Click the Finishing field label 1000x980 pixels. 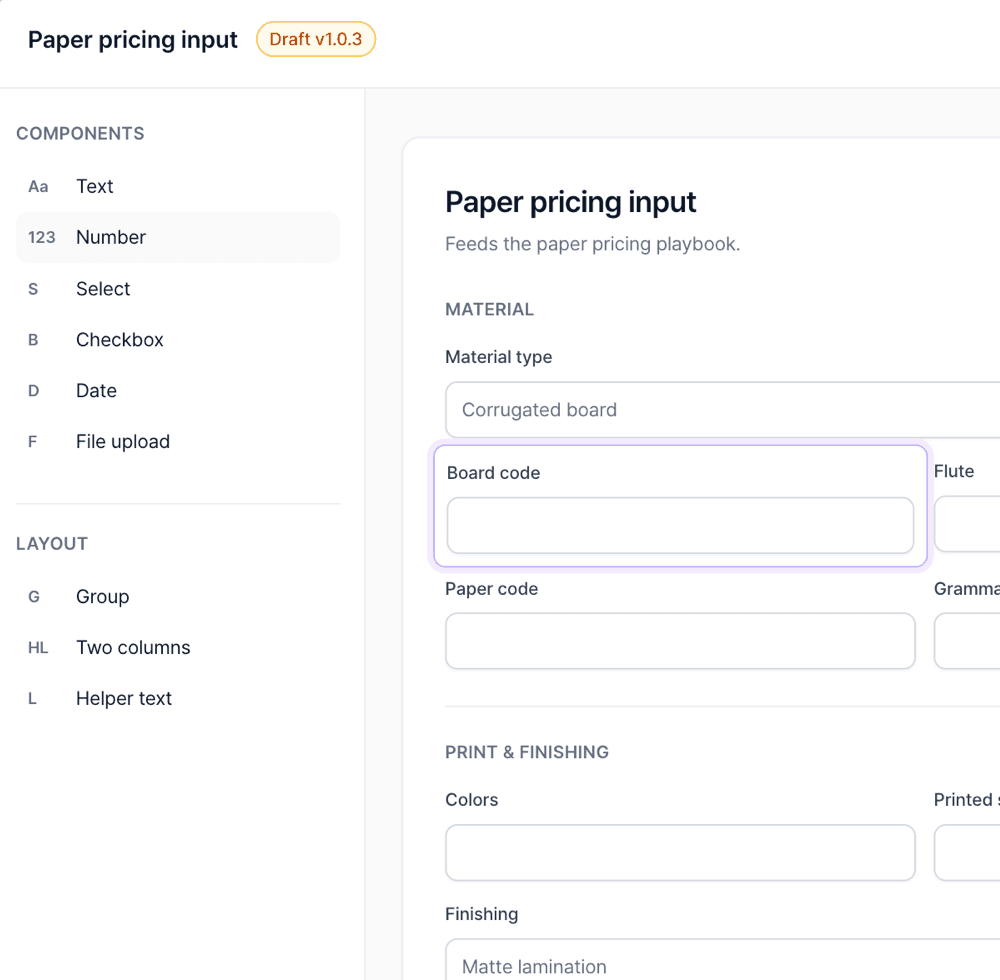pyautogui.click(x=482, y=914)
